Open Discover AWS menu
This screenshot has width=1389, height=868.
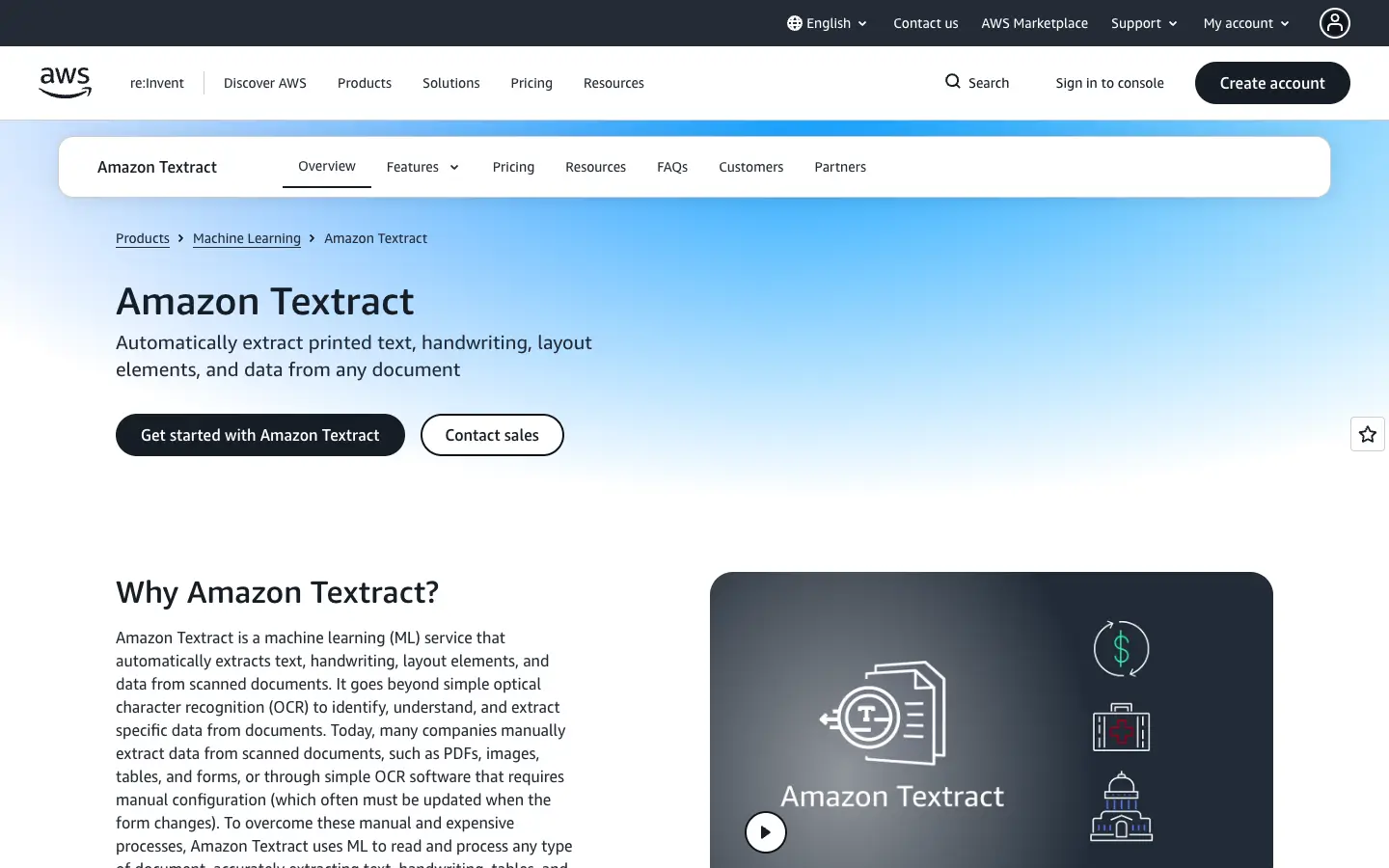265,83
